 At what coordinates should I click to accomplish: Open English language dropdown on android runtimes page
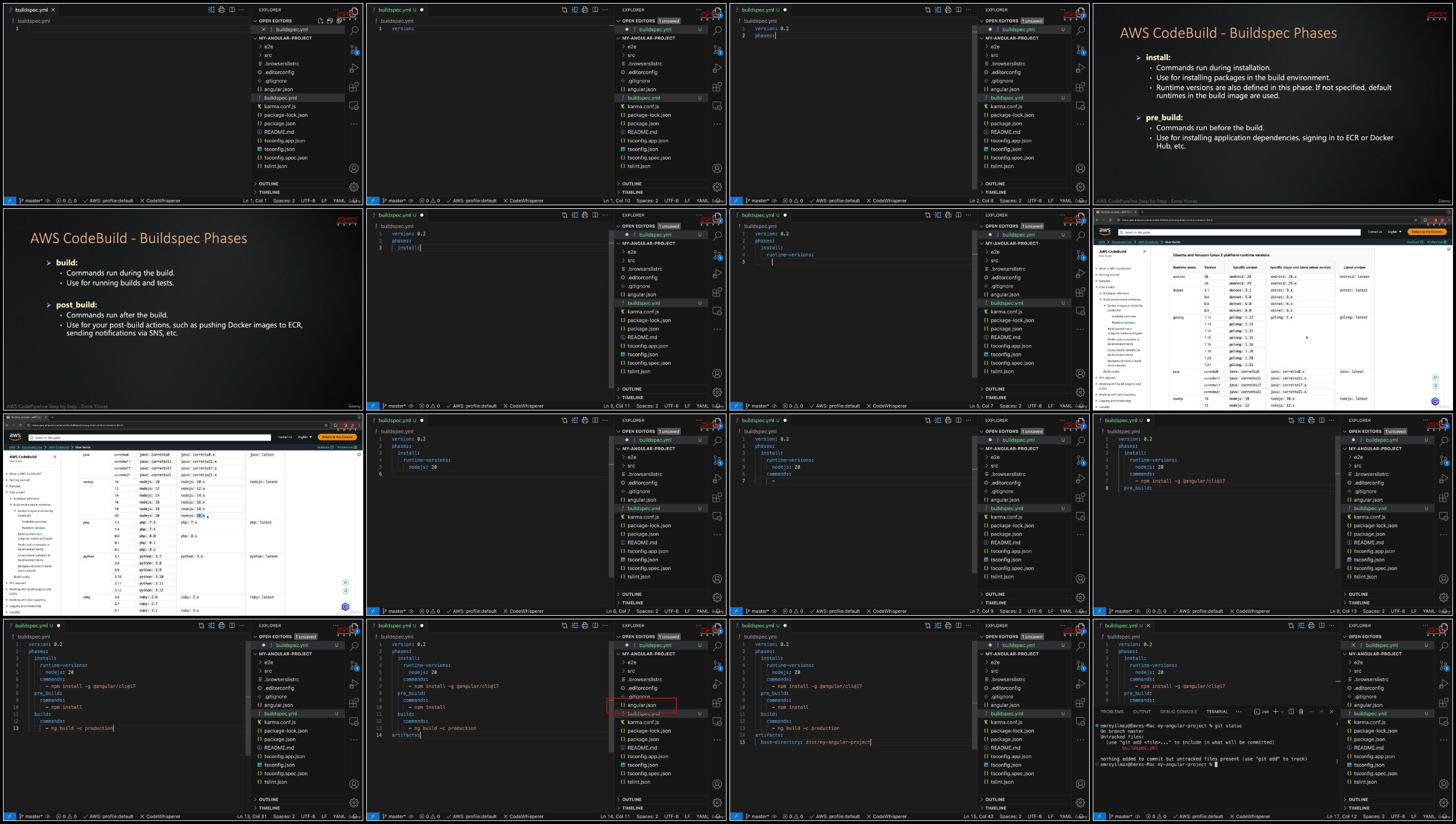pyautogui.click(x=1395, y=232)
